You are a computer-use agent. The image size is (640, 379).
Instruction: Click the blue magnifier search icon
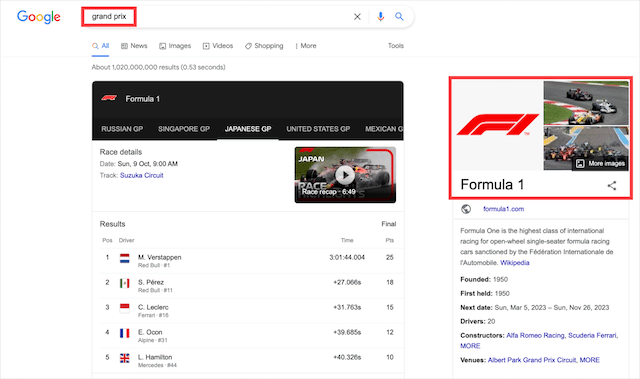[x=399, y=16]
